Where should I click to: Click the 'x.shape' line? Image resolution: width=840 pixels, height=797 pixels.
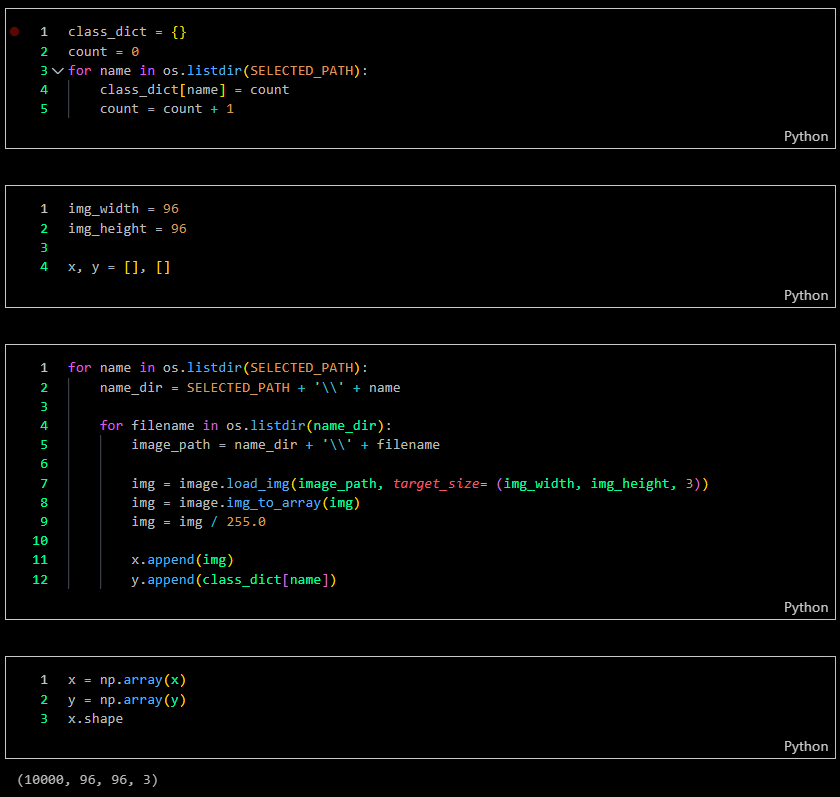[95, 719]
